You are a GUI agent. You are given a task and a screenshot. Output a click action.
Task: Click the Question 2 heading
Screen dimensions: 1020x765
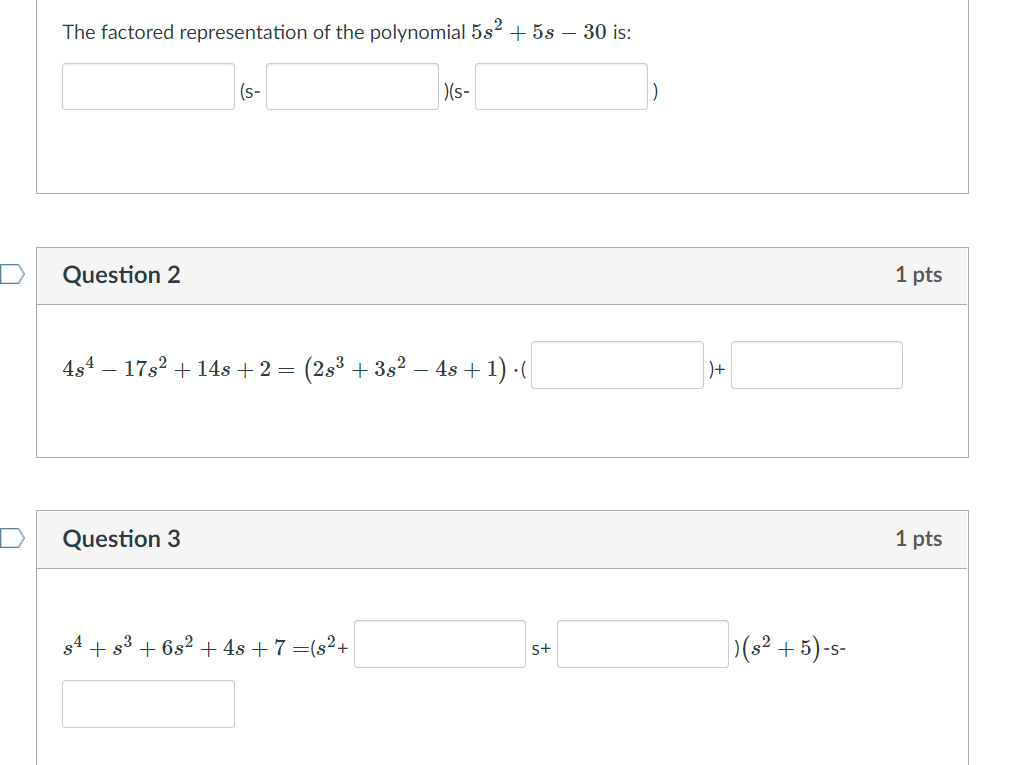[122, 275]
